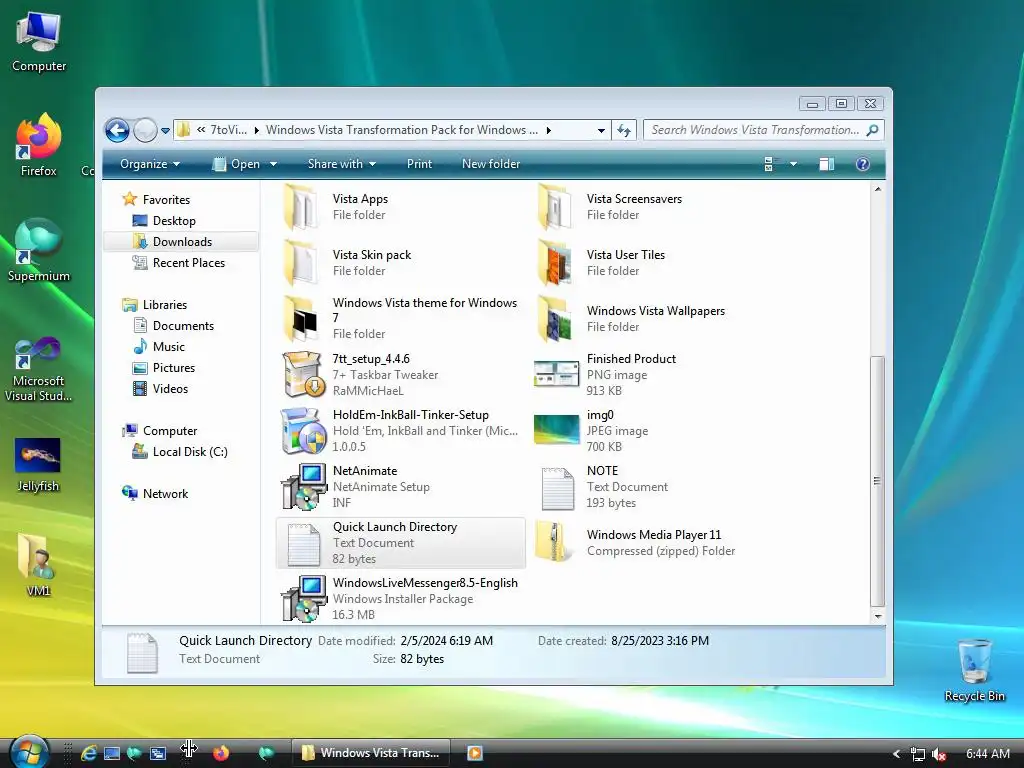Go back with the Explorer back arrow

click(118, 131)
